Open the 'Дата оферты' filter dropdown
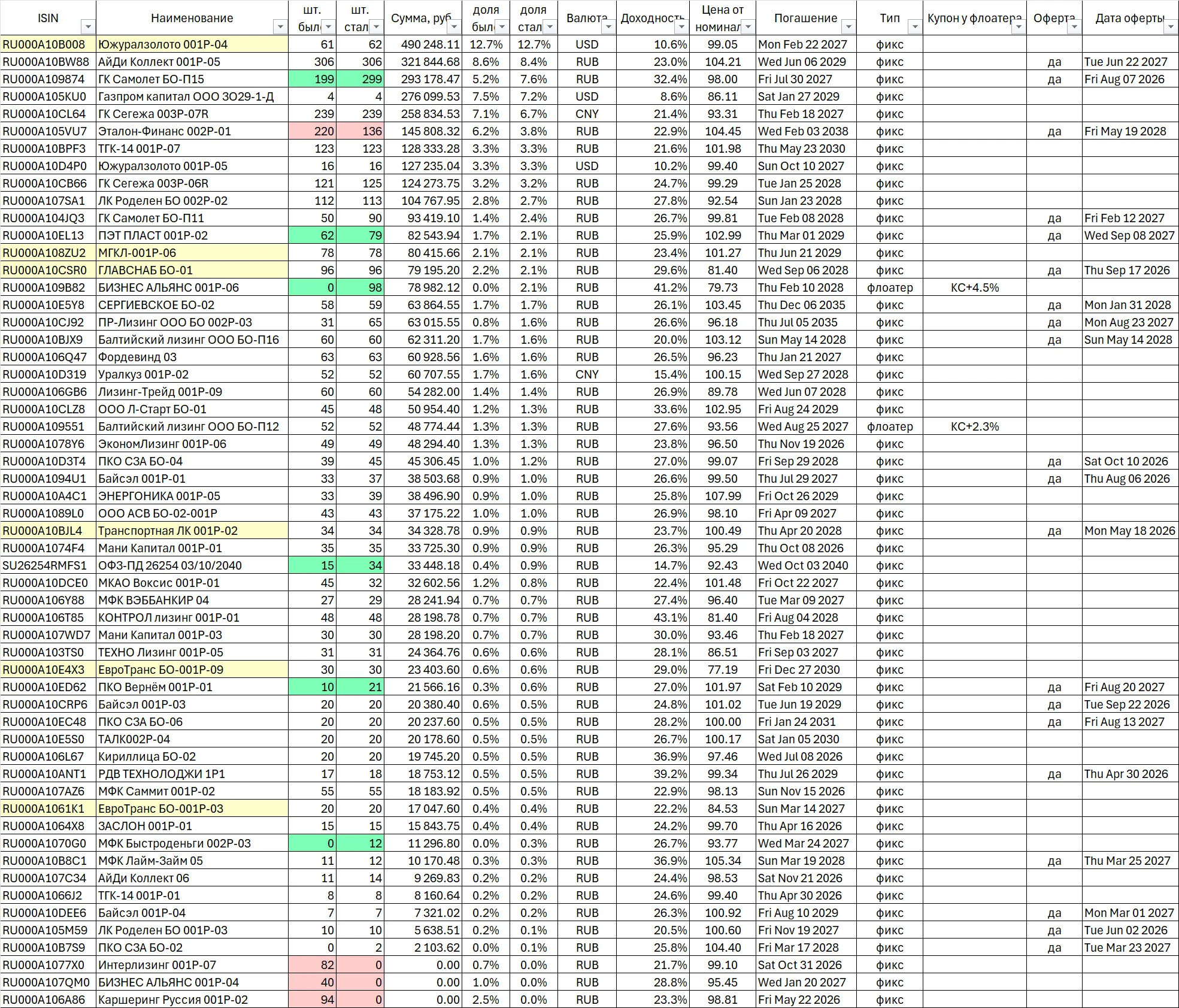Image resolution: width=1179 pixels, height=1008 pixels. click(1171, 27)
